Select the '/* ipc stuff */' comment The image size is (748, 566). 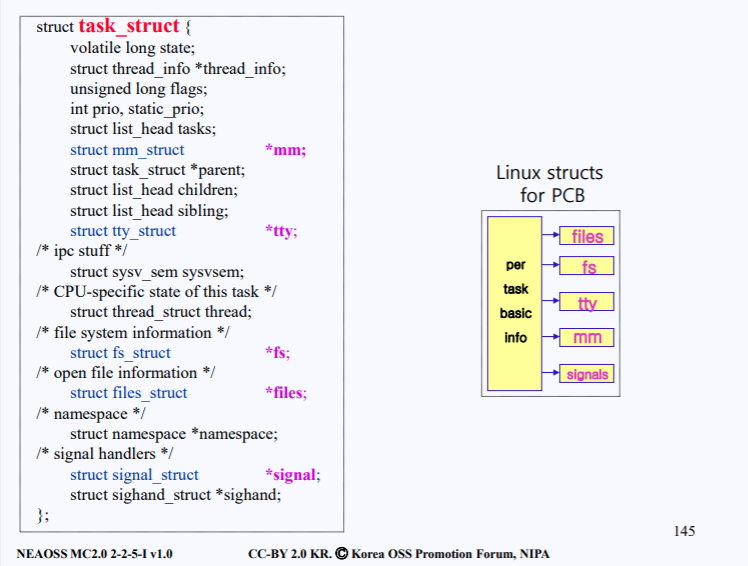pos(82,251)
